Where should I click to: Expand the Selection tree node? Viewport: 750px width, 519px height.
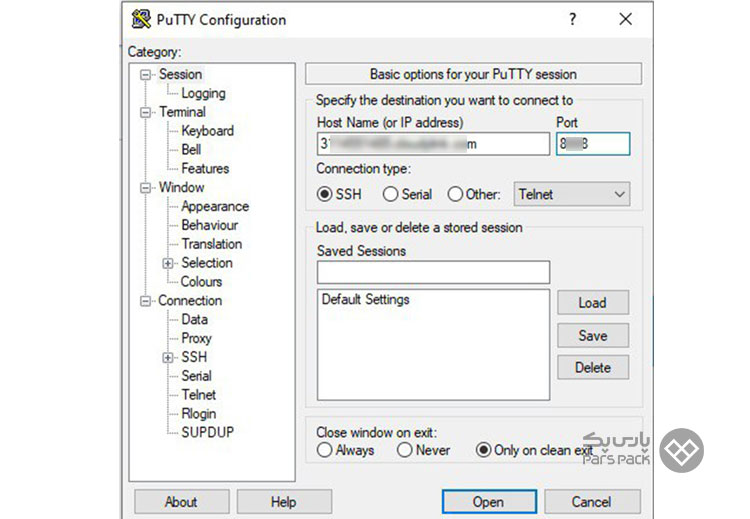click(x=167, y=263)
